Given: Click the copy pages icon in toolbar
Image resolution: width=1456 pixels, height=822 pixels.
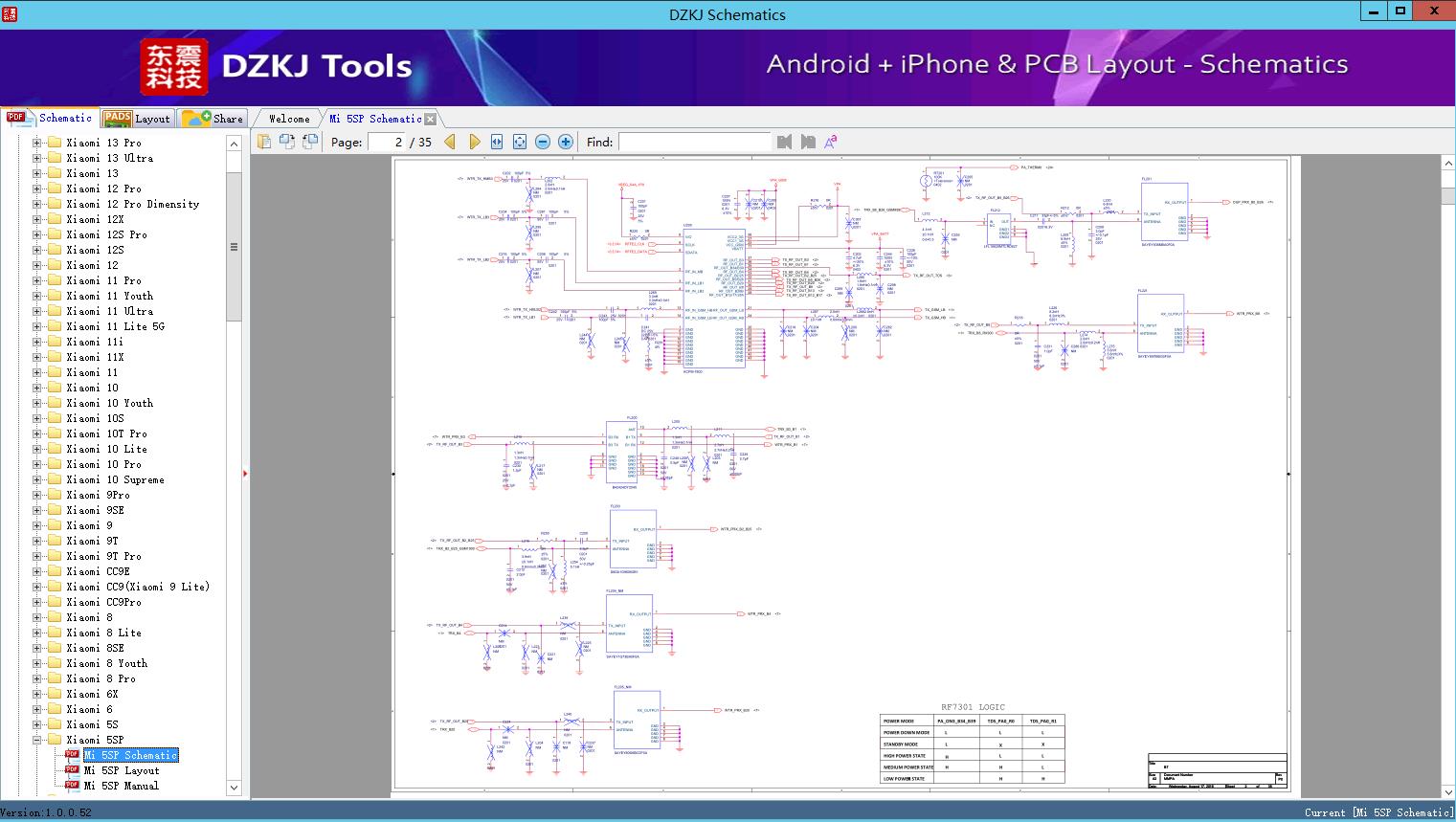Looking at the screenshot, I should (x=264, y=142).
